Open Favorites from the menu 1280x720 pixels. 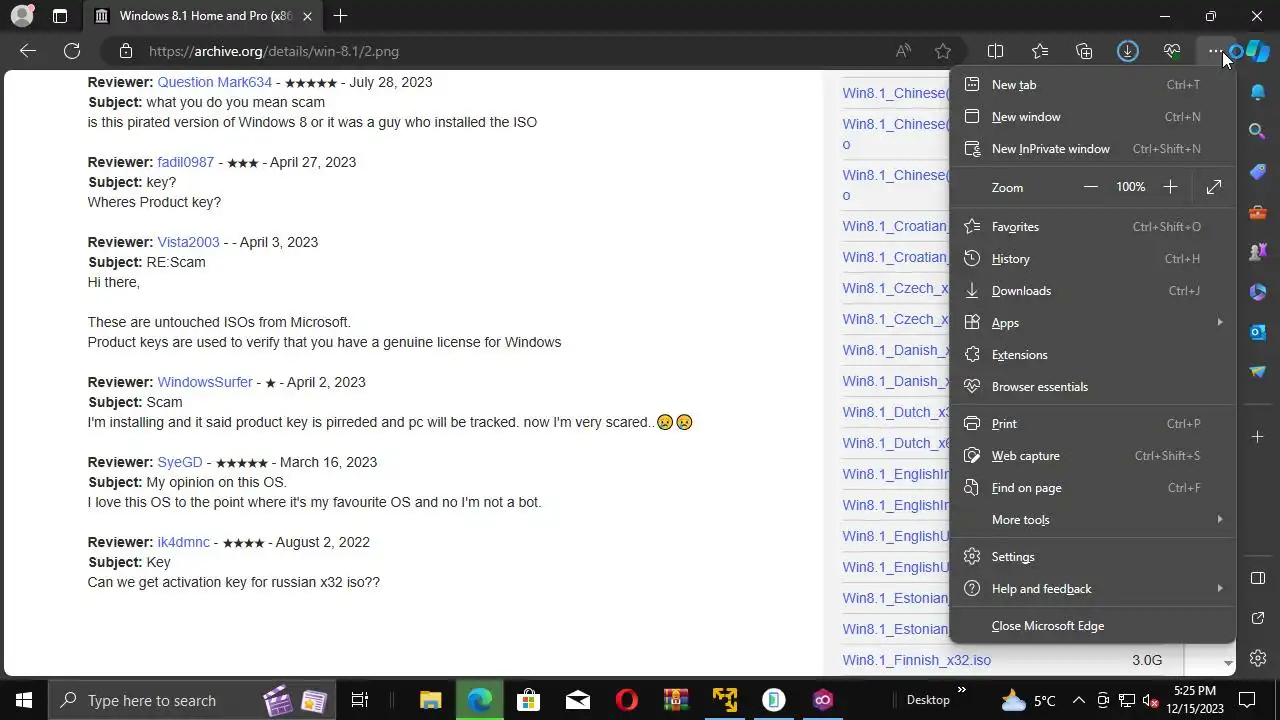point(1092,227)
